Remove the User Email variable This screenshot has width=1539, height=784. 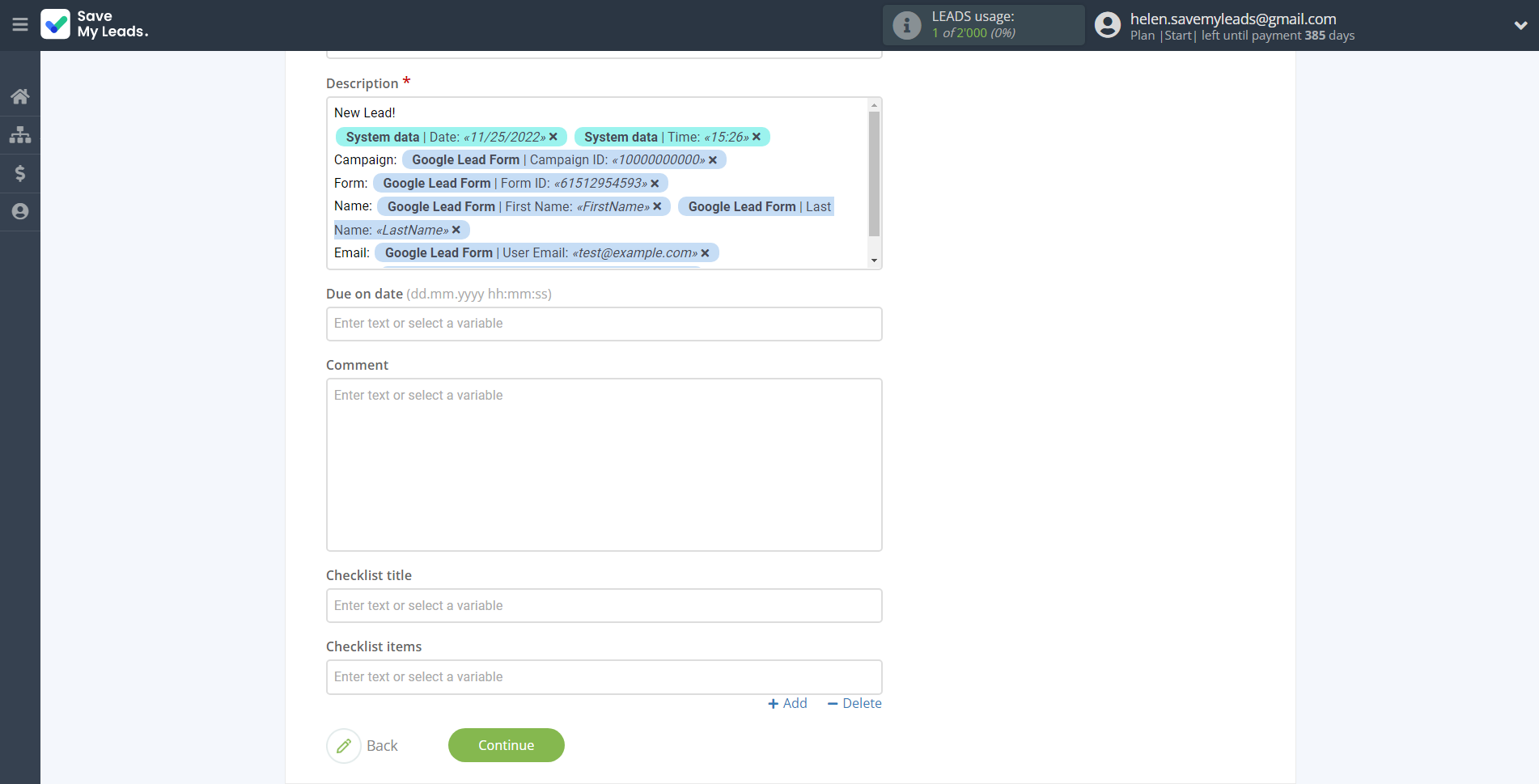(x=705, y=253)
